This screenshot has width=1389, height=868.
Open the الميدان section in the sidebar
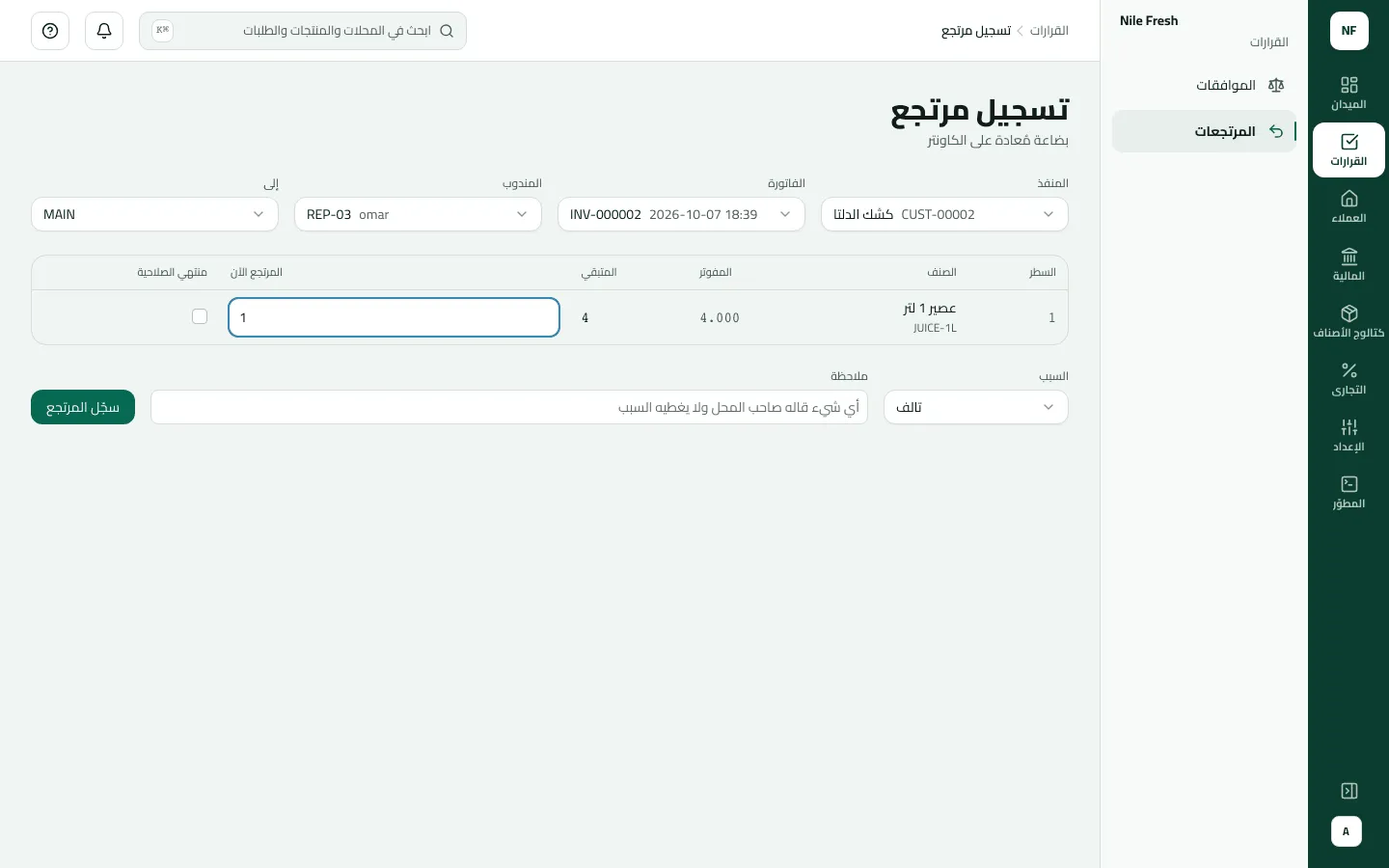click(1348, 93)
